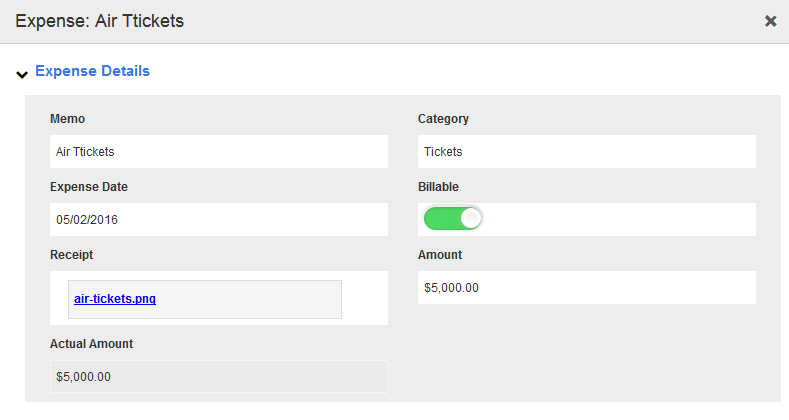The height and width of the screenshot is (420, 789).
Task: Open the Expense Date field 05/02/2016
Action: point(218,219)
